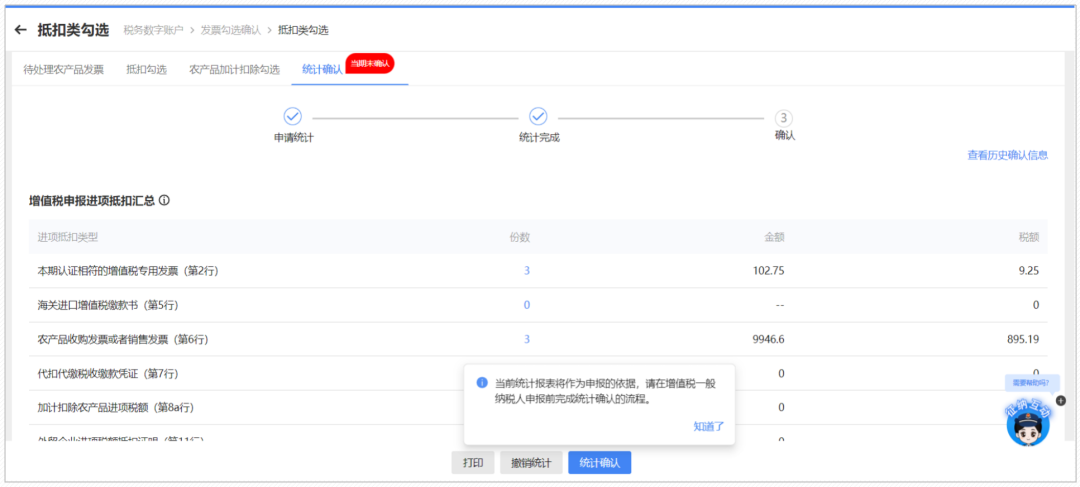The image size is (1080, 487).
Task: Click the 统计完成 step checkmark circle
Action: (x=538, y=116)
